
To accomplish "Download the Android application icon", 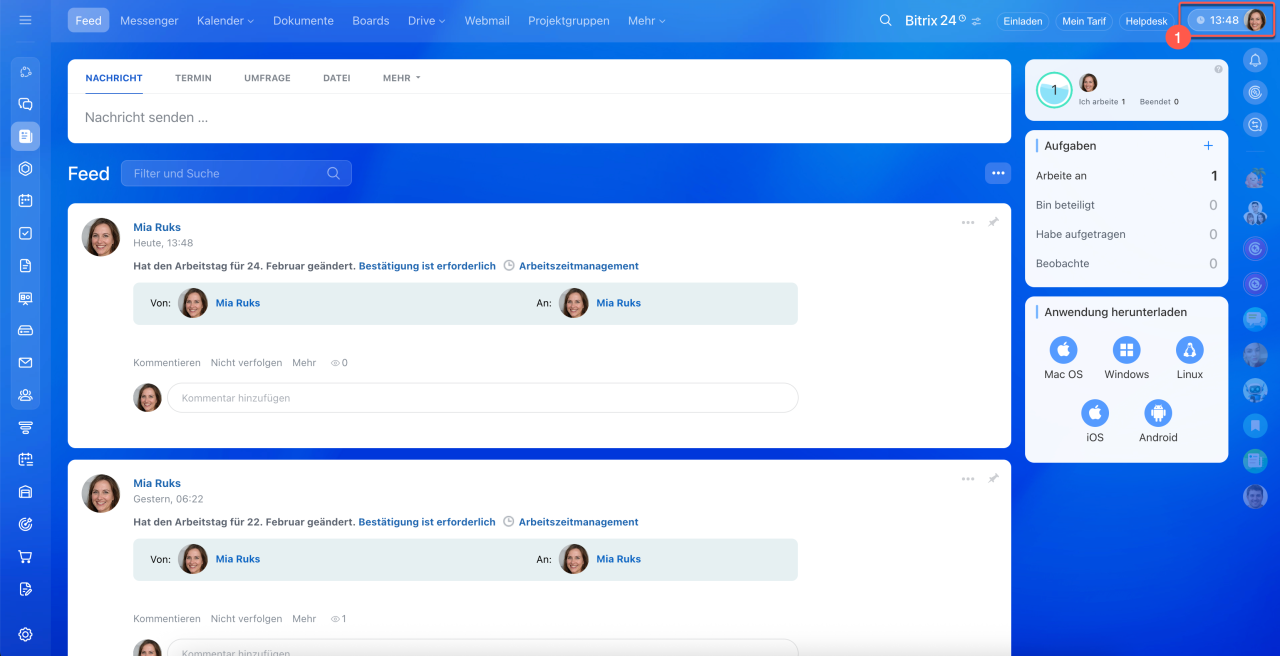I will tap(1158, 413).
